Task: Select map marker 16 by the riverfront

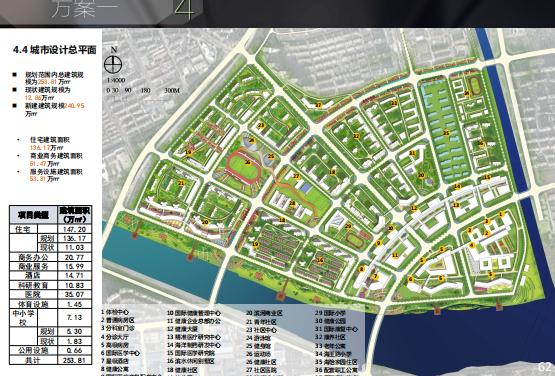Action: tap(320, 260)
